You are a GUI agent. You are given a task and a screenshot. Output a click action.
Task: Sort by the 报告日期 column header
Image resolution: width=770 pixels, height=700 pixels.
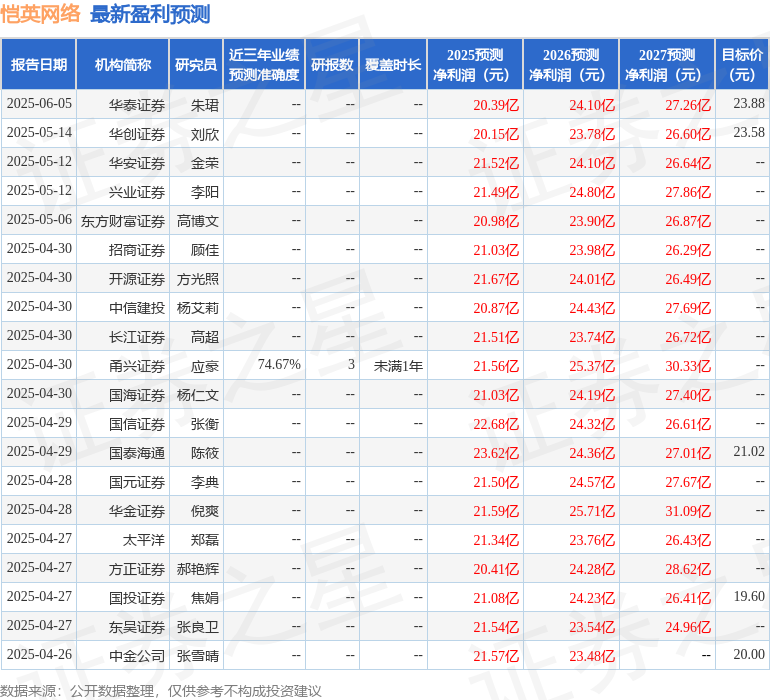[39, 65]
